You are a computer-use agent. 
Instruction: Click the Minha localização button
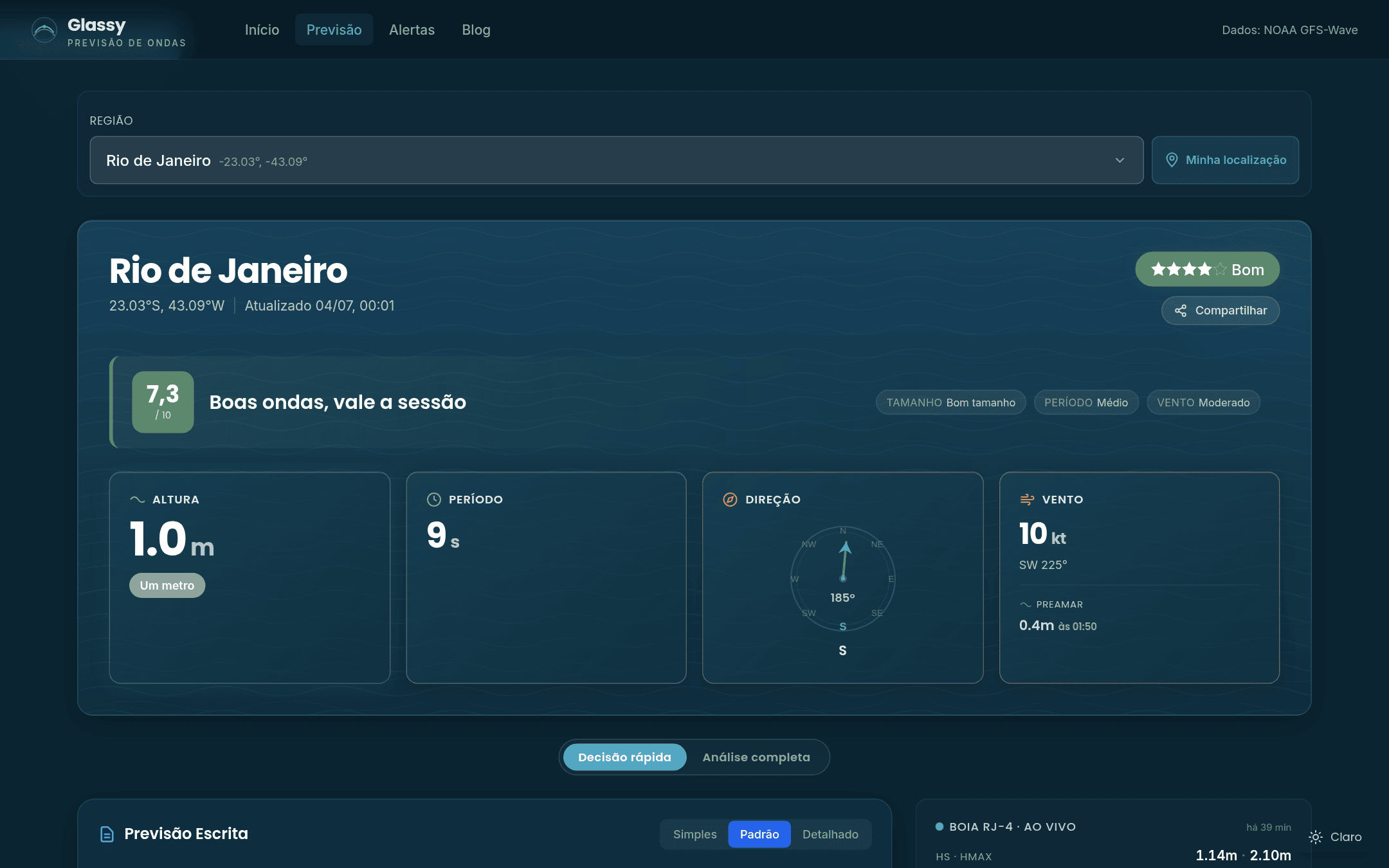tap(1225, 160)
